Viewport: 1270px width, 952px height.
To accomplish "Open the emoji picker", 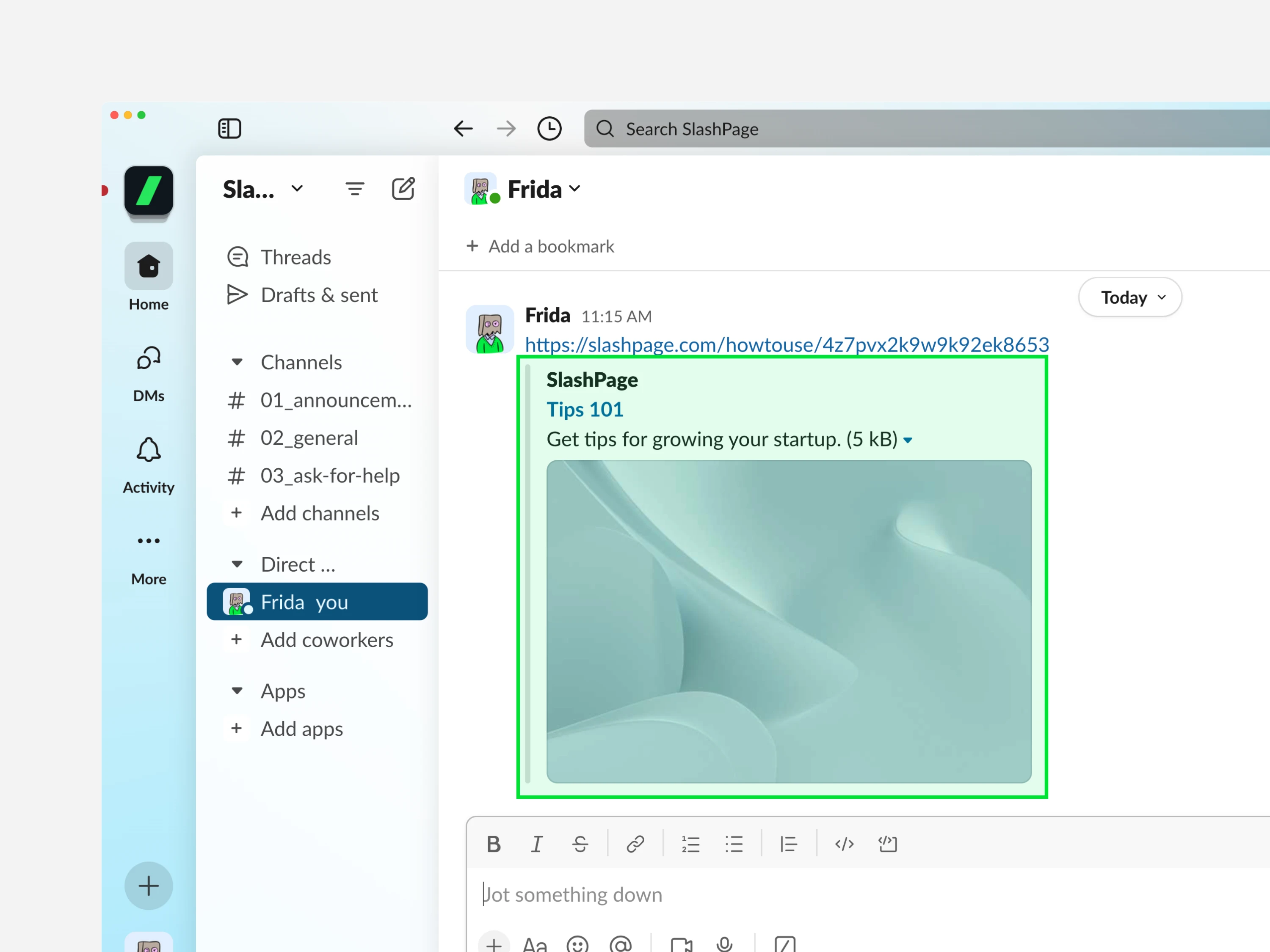I will click(x=577, y=944).
